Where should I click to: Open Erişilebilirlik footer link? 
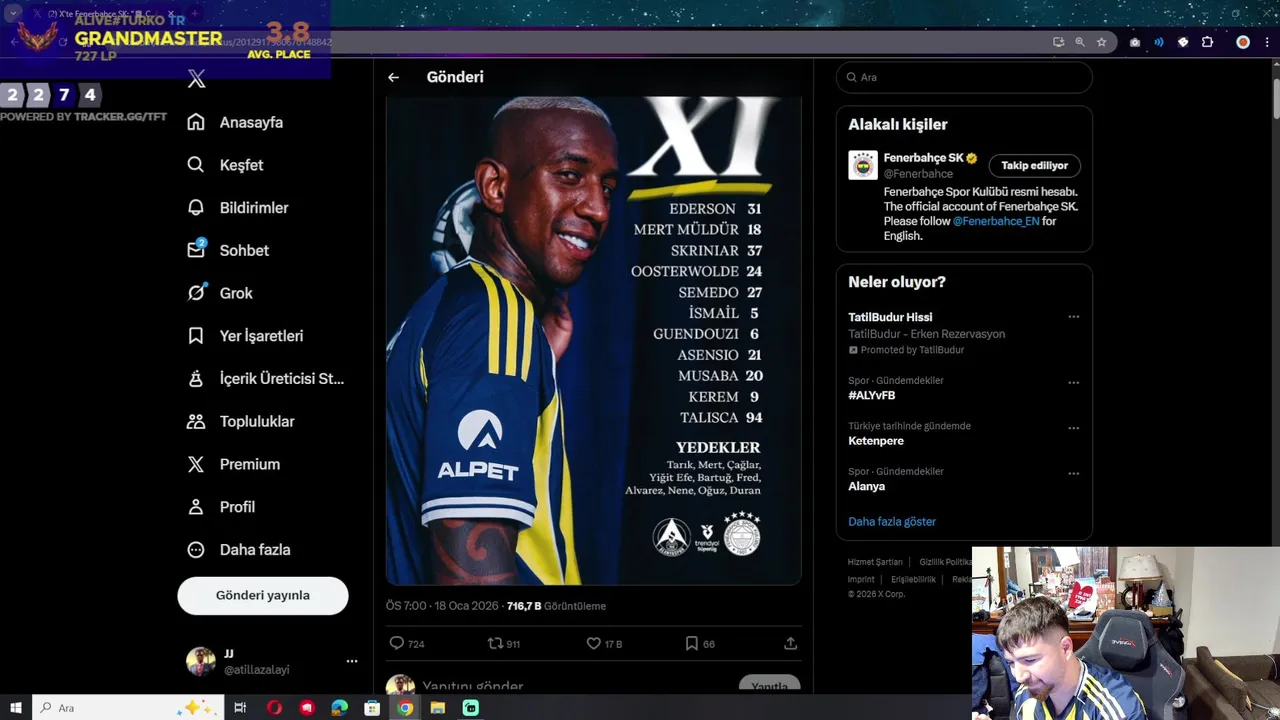click(x=913, y=579)
